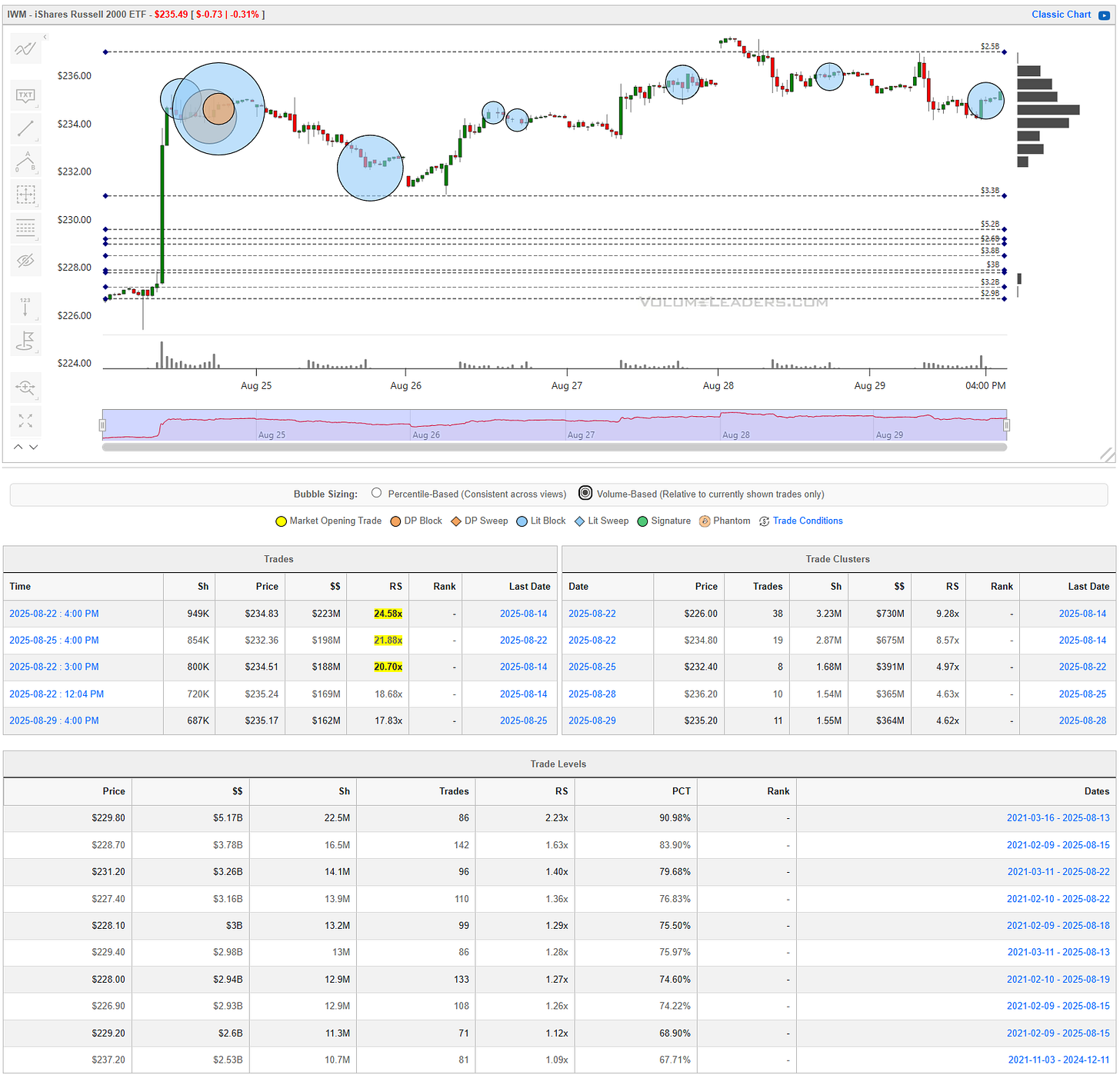
Task: Click the $730M cluster dollar value
Action: click(890, 614)
